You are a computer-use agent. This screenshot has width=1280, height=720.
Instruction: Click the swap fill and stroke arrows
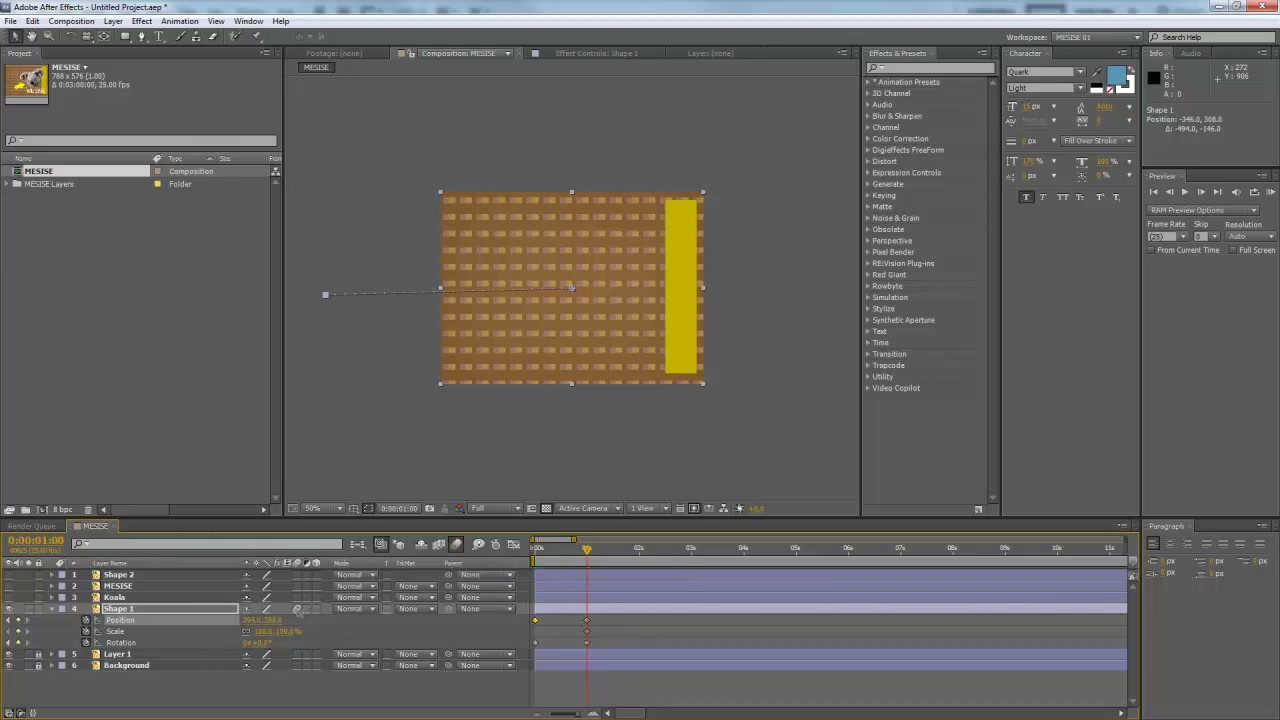(x=1132, y=70)
